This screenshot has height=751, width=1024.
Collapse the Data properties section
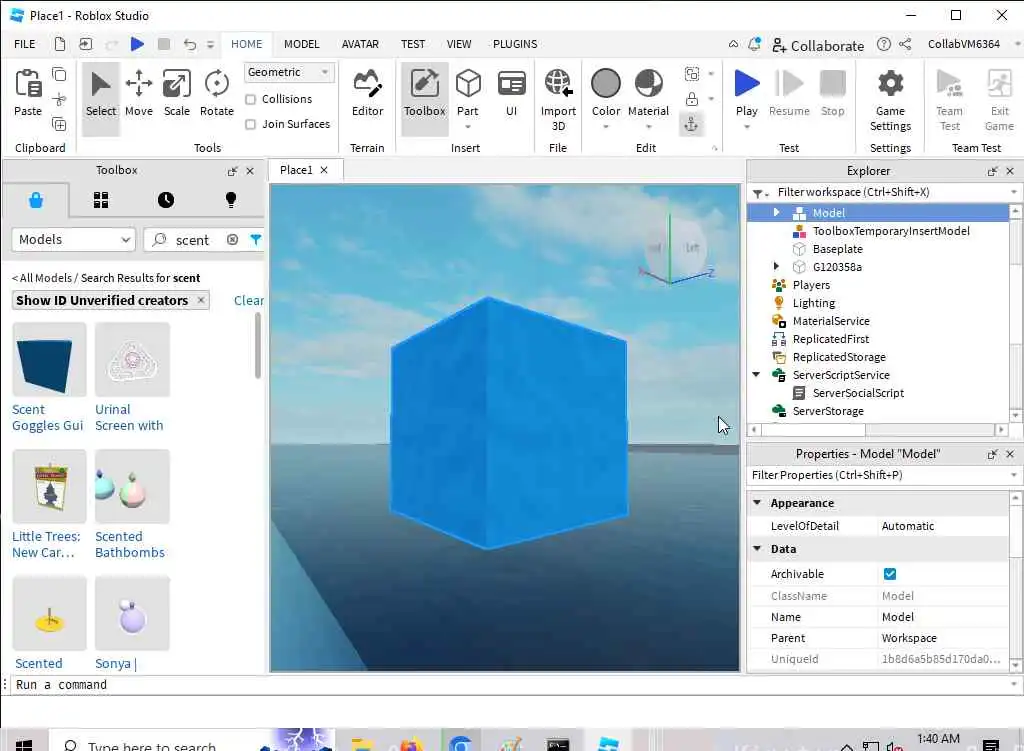click(x=757, y=549)
